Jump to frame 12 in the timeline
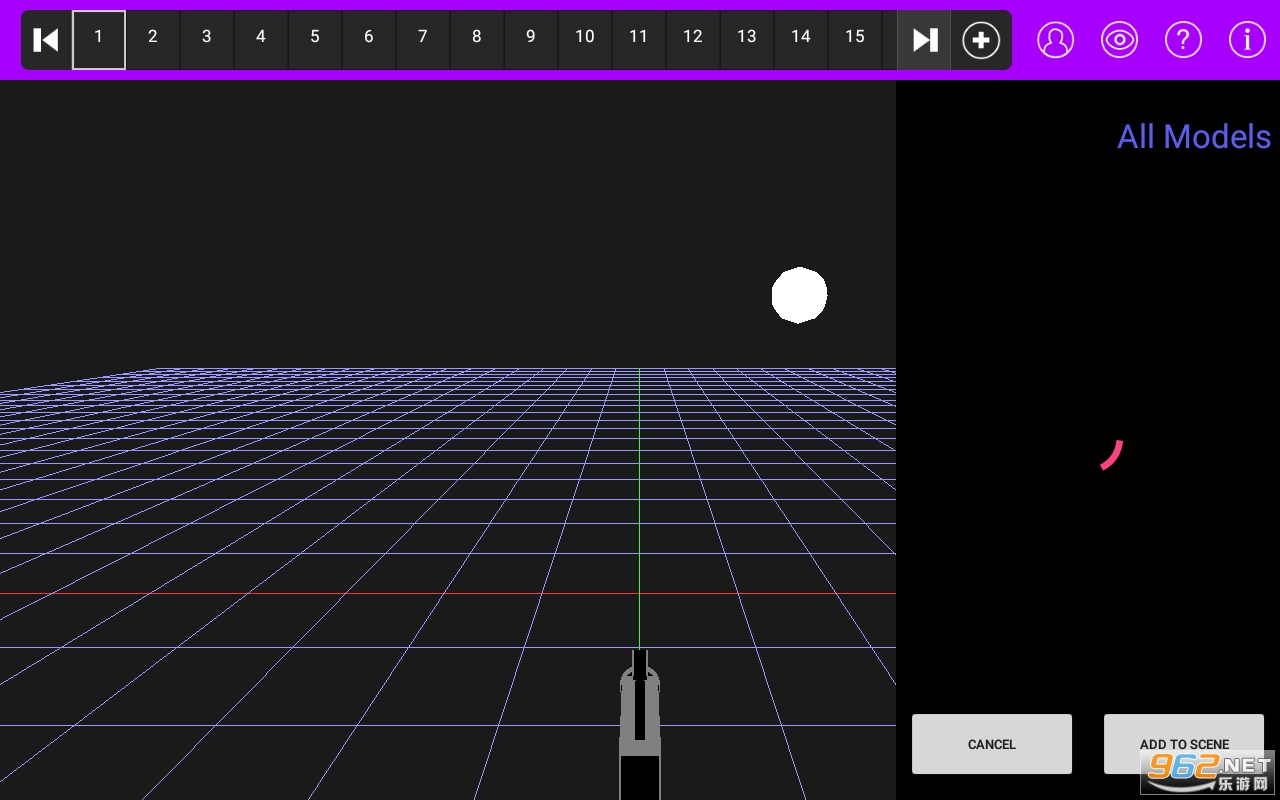This screenshot has height=800, width=1280. (x=693, y=39)
